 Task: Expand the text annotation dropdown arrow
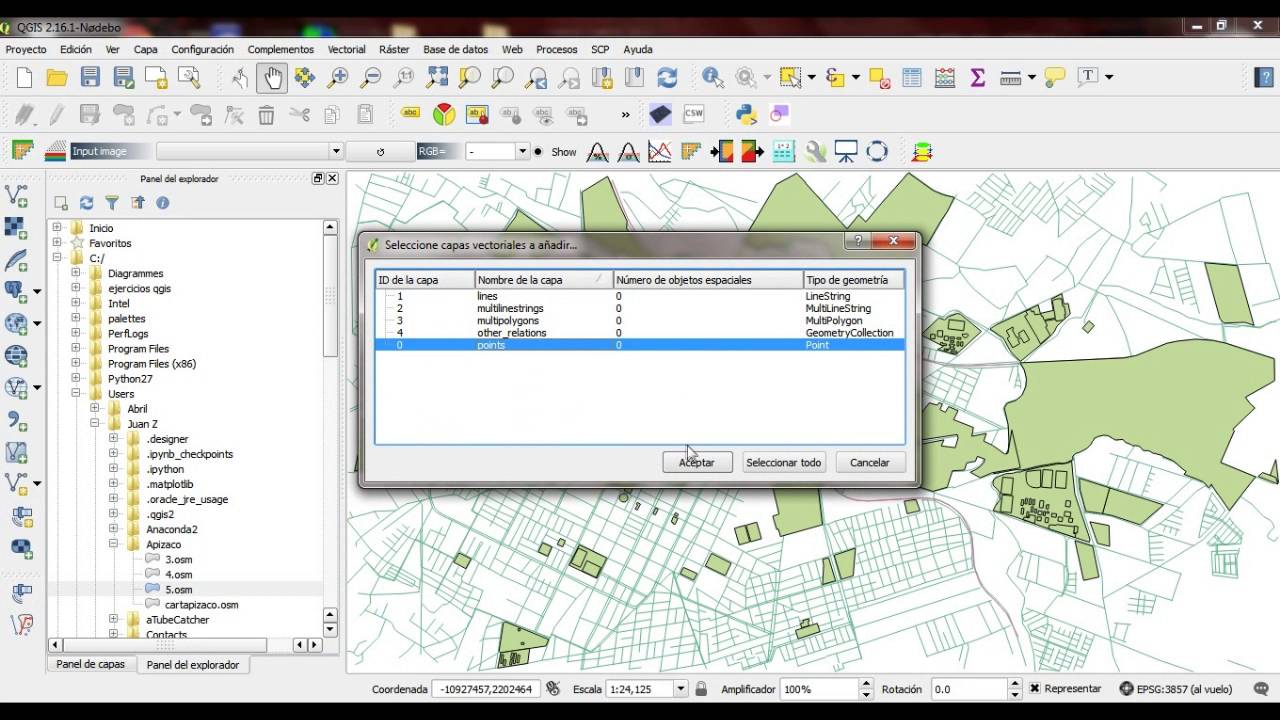[x=1109, y=77]
